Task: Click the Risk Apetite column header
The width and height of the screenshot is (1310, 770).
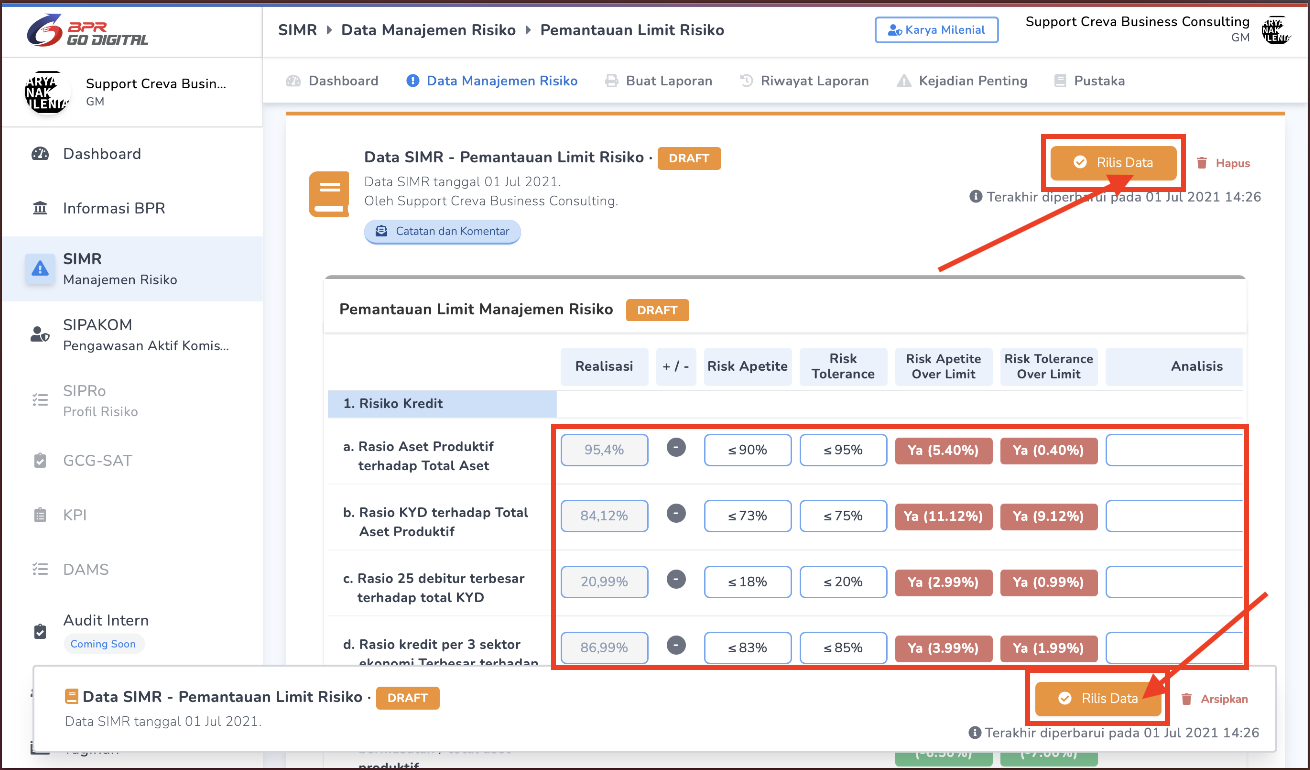Action: pos(747,367)
